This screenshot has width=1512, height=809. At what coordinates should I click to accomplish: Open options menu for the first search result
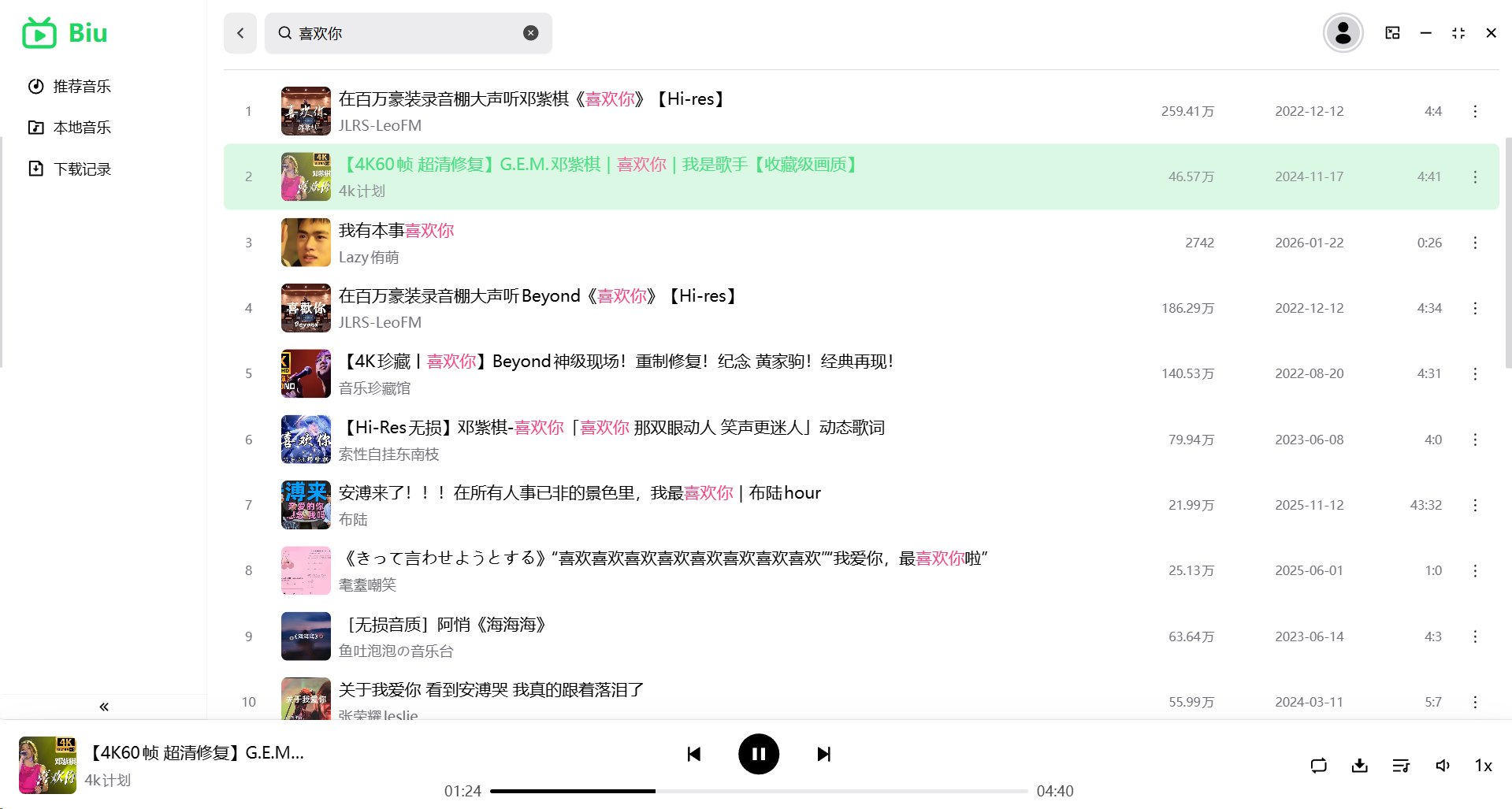[1474, 111]
